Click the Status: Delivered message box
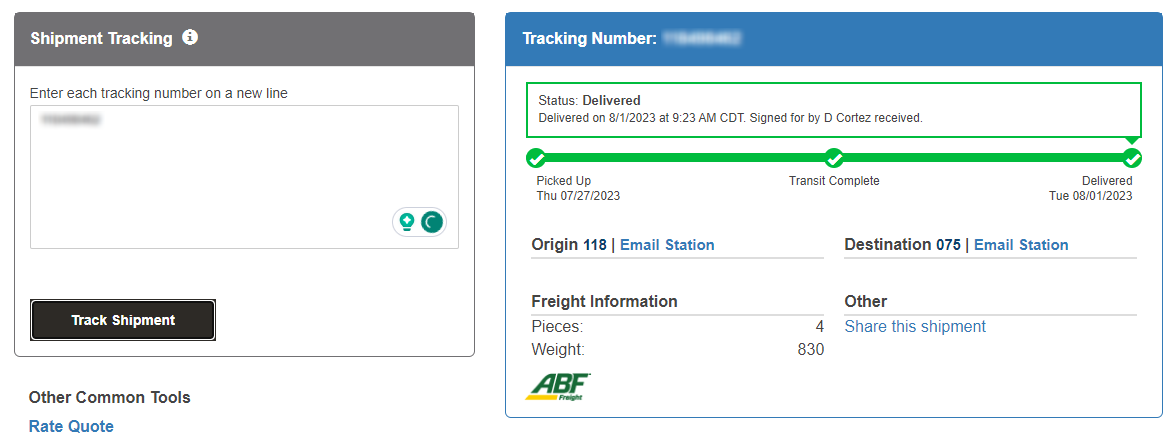Image resolution: width=1176 pixels, height=435 pixels. click(833, 109)
